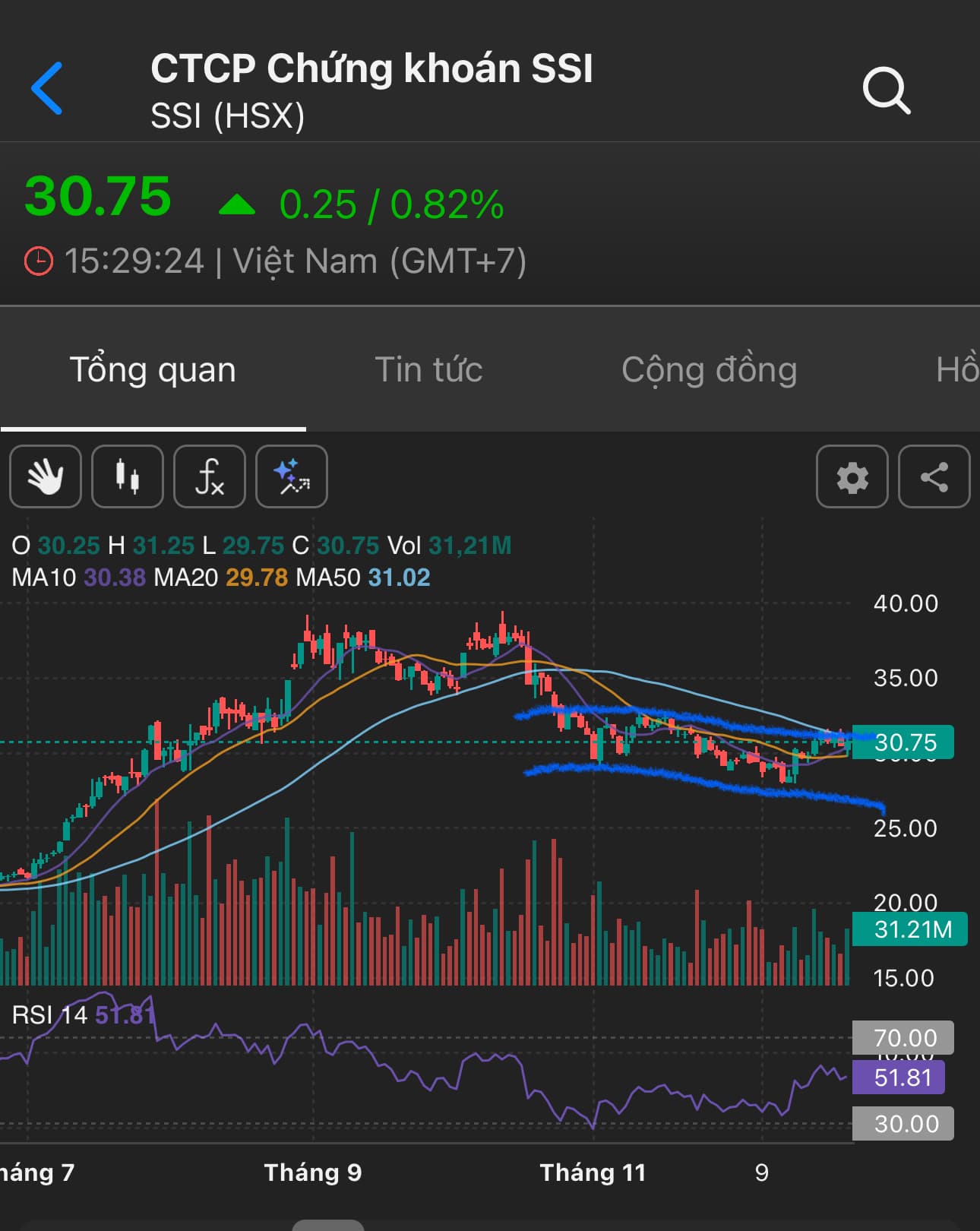The height and width of the screenshot is (1231, 980).
Task: Tap the high price H 31.25
Action: click(x=151, y=546)
